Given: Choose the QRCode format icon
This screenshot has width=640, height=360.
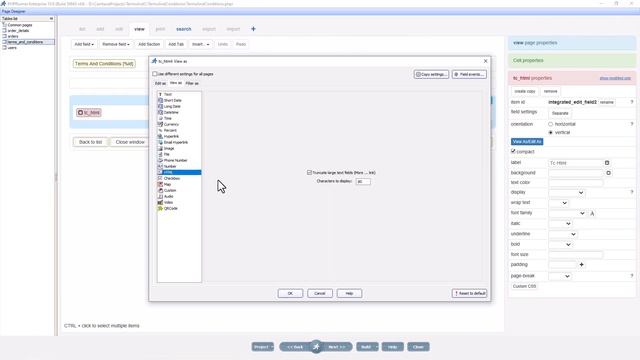Looking at the screenshot, I should coord(160,208).
